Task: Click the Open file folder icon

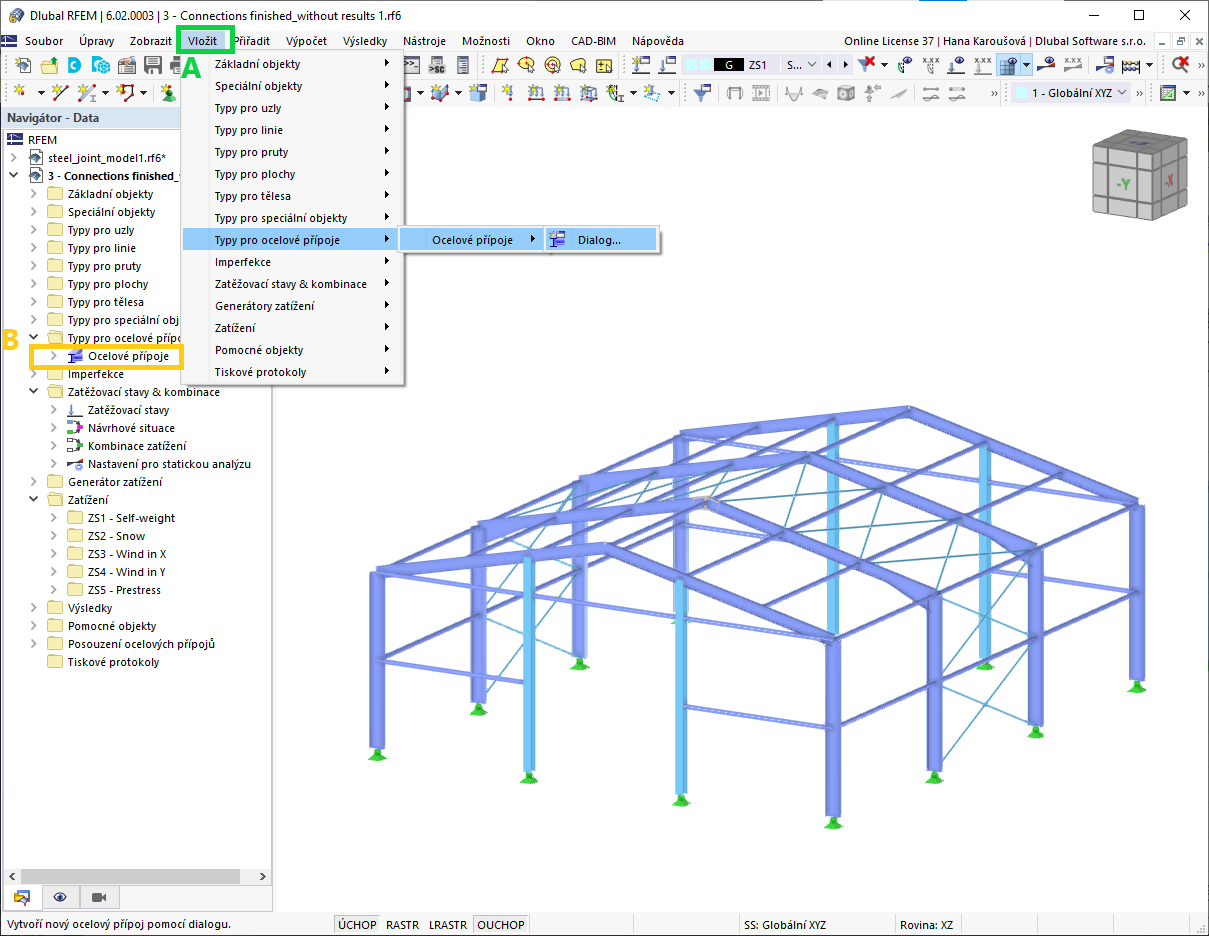Action: 48,65
